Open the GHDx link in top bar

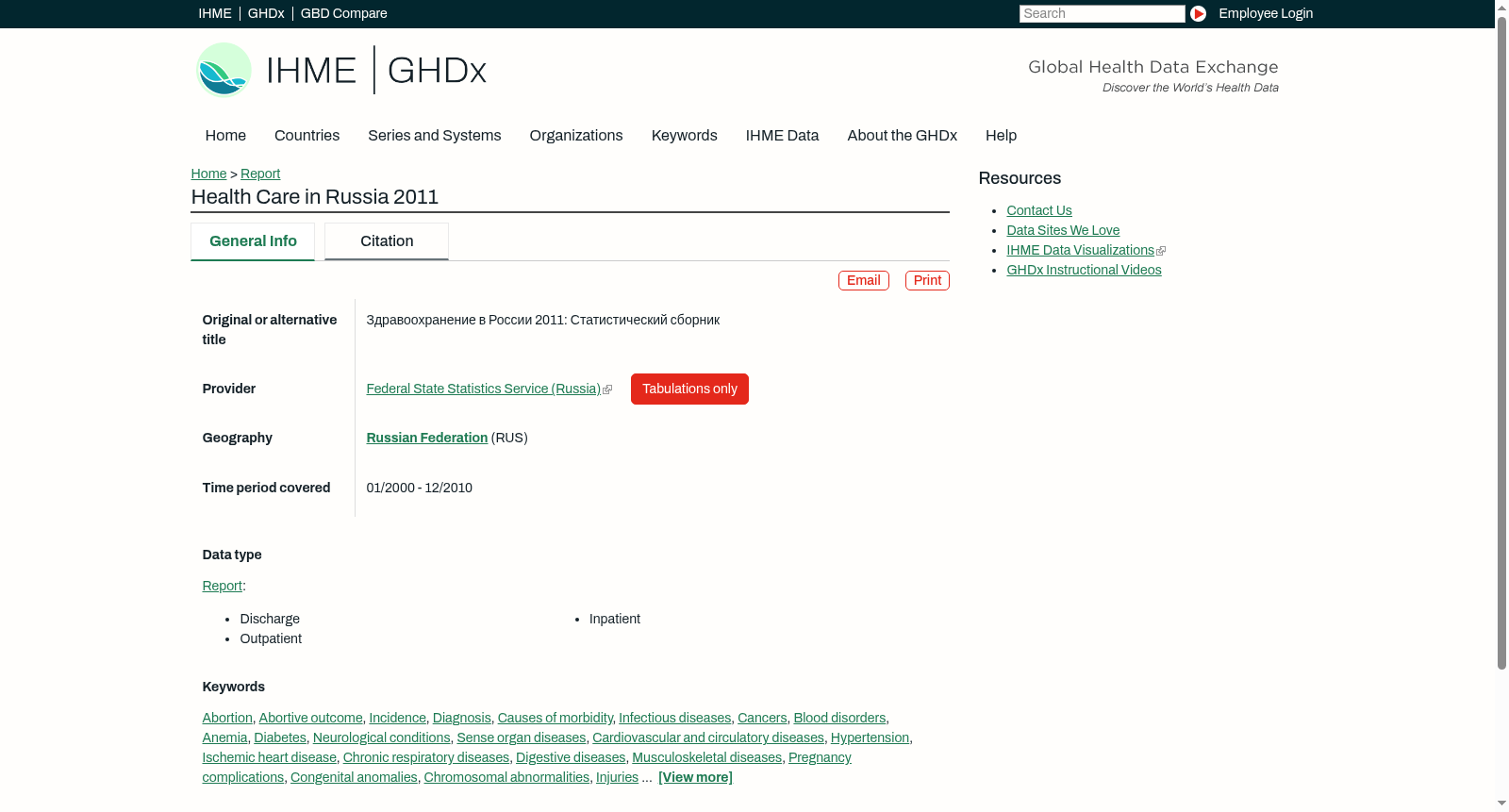point(266,13)
